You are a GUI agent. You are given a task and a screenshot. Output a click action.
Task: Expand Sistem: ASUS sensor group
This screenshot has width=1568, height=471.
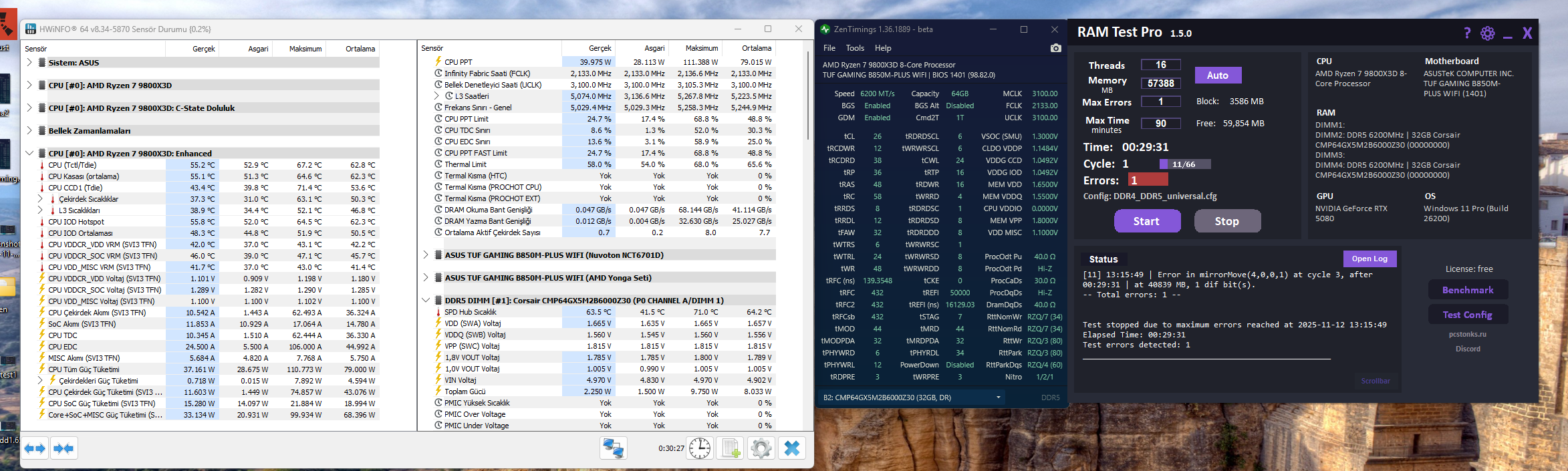pyautogui.click(x=29, y=62)
